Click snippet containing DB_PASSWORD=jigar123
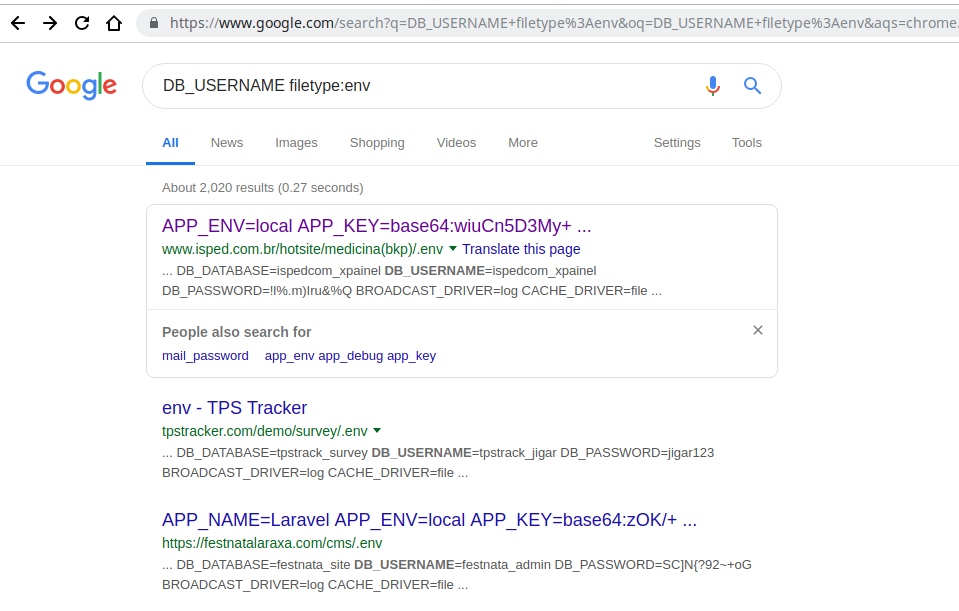Screen dimensions: 959x611 438,462
